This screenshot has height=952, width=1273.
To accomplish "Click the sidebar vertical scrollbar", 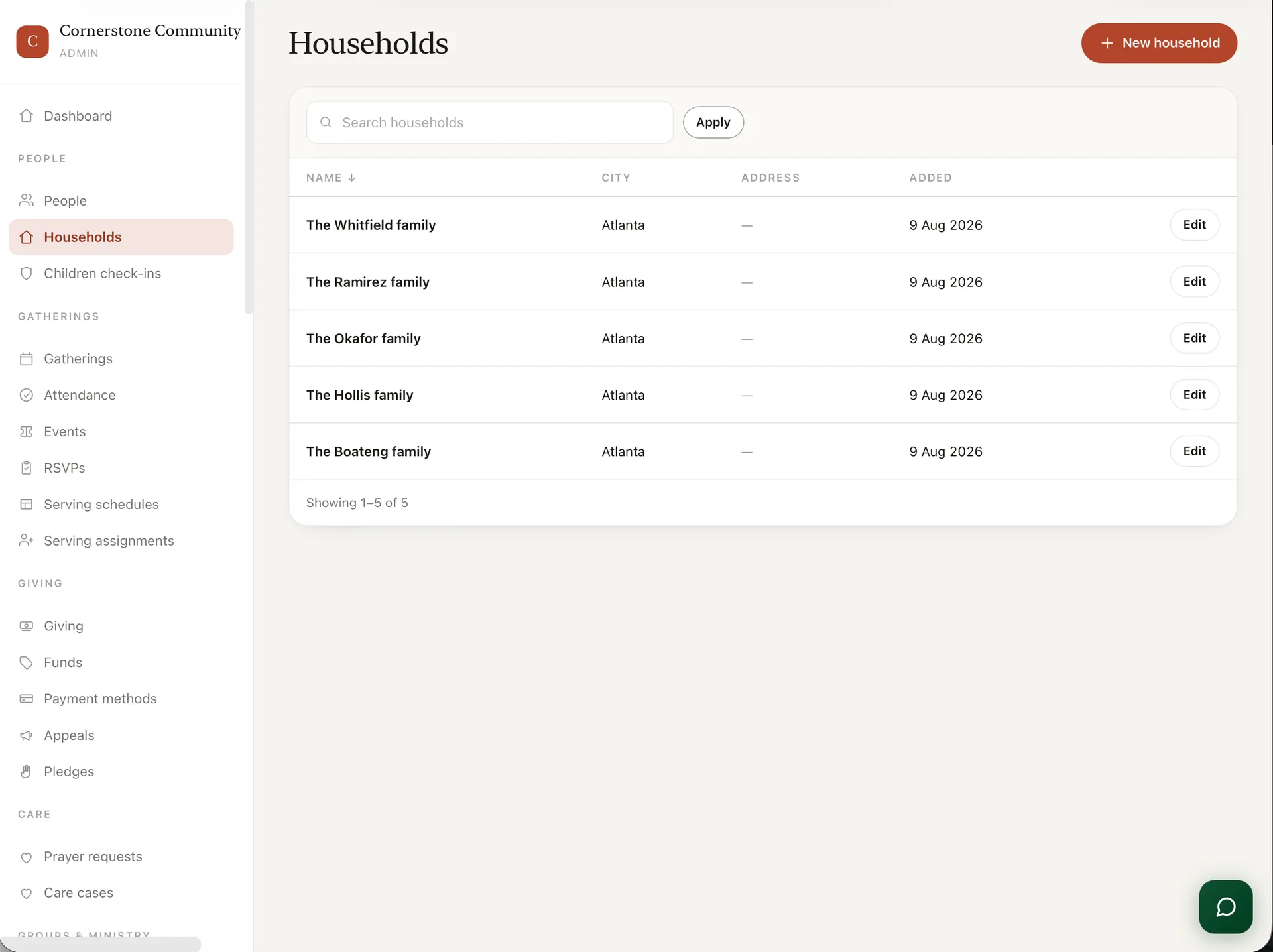I will tap(249, 157).
